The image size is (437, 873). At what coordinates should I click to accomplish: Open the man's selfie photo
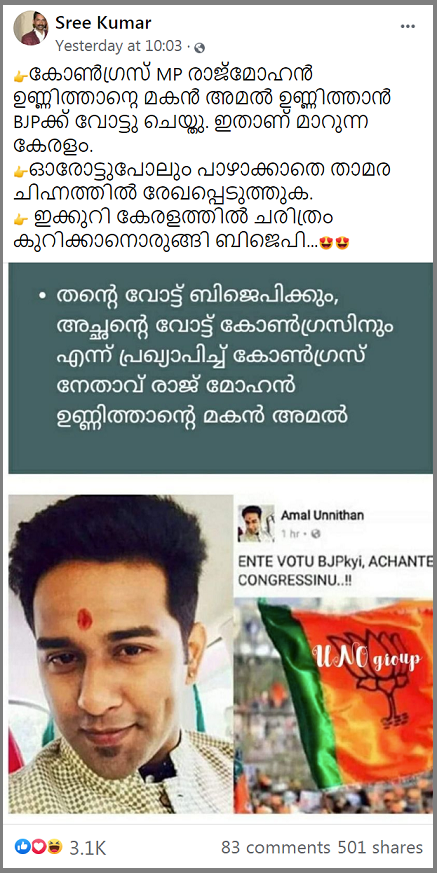pyautogui.click(x=121, y=654)
